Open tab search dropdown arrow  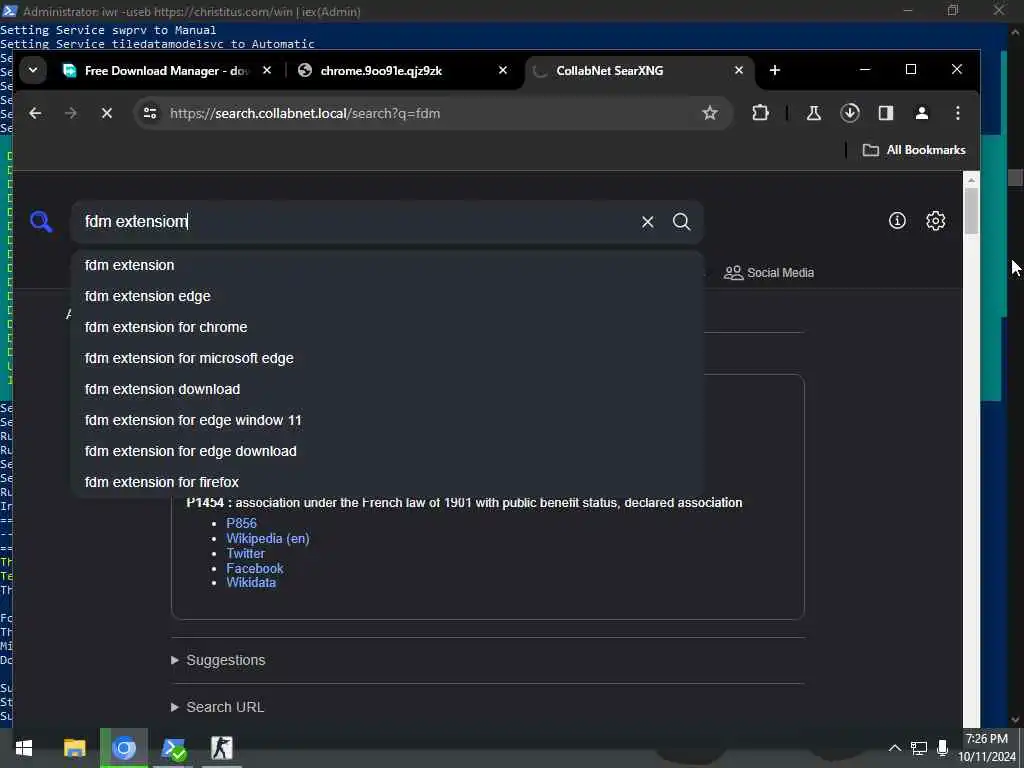(33, 70)
